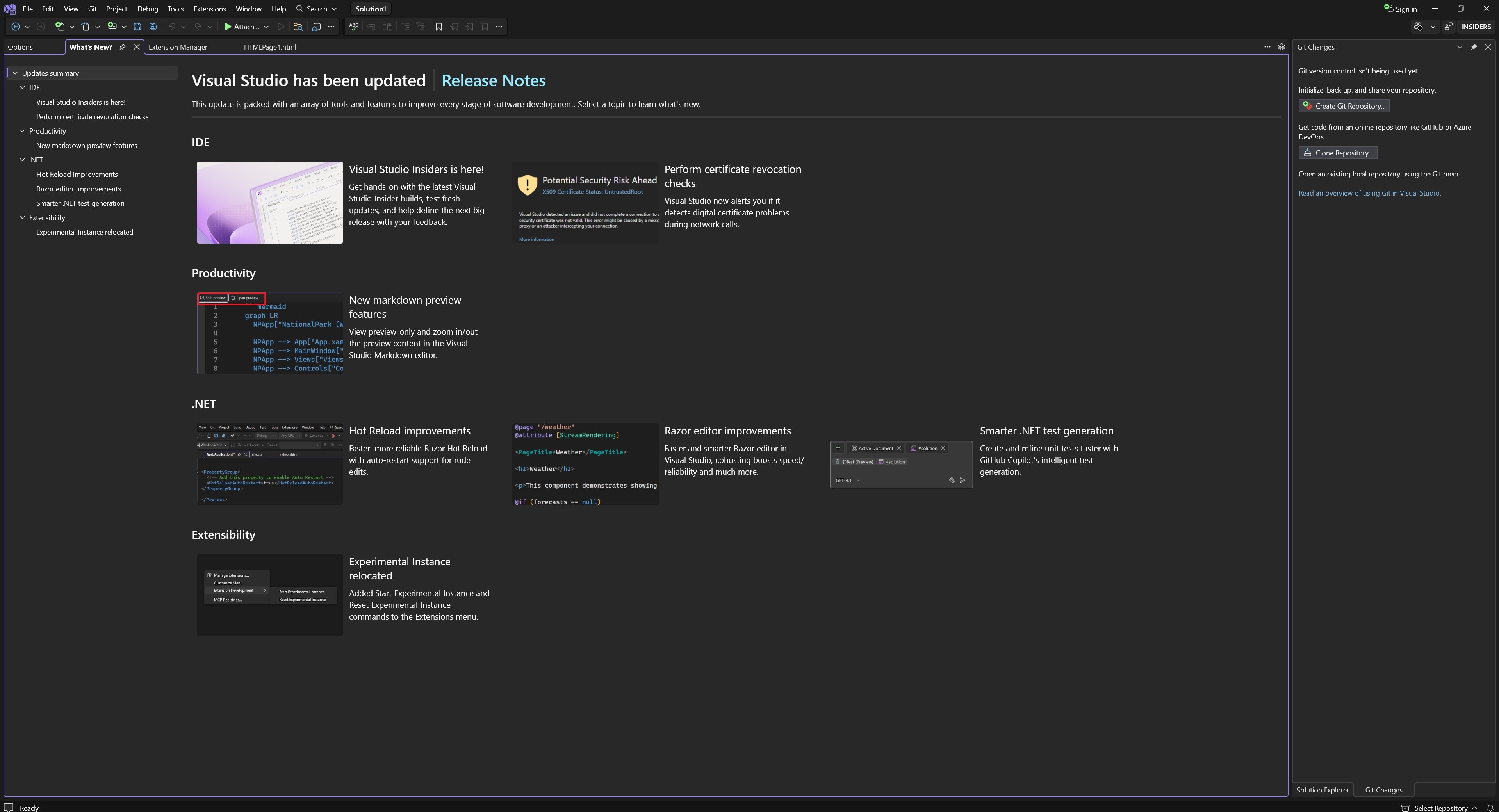Create a new file from the toolbar
The height and width of the screenshot is (812, 1499).
pyautogui.click(x=60, y=26)
